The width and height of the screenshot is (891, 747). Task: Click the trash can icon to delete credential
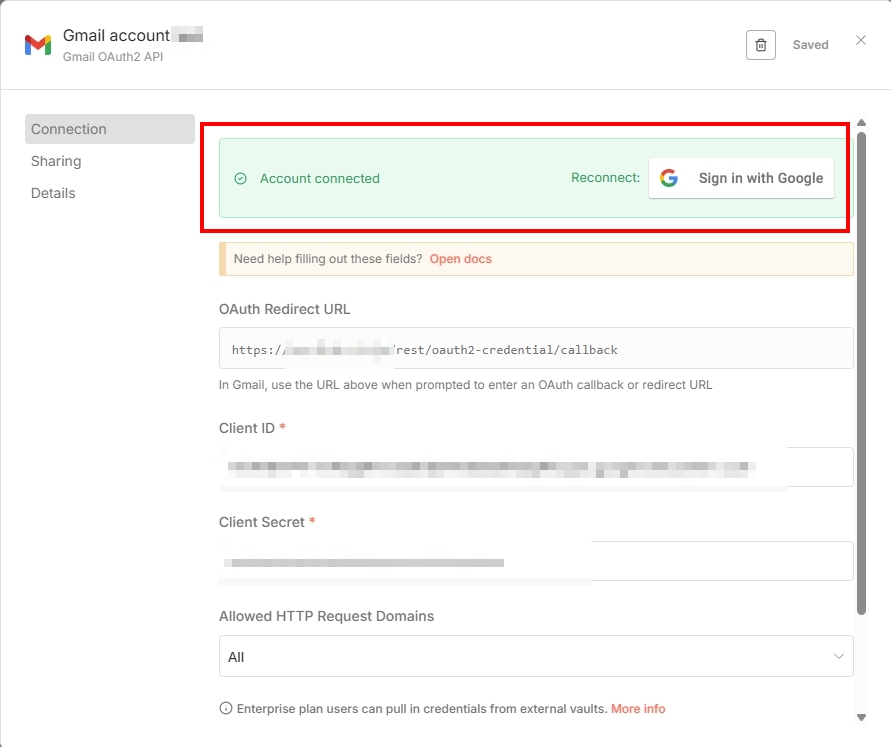point(761,44)
